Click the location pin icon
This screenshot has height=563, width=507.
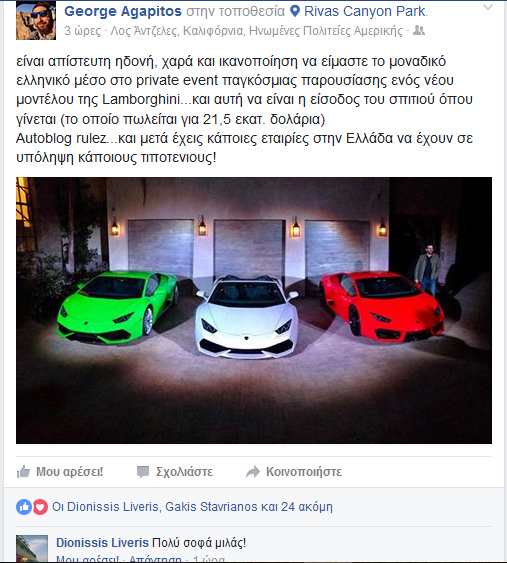point(295,11)
